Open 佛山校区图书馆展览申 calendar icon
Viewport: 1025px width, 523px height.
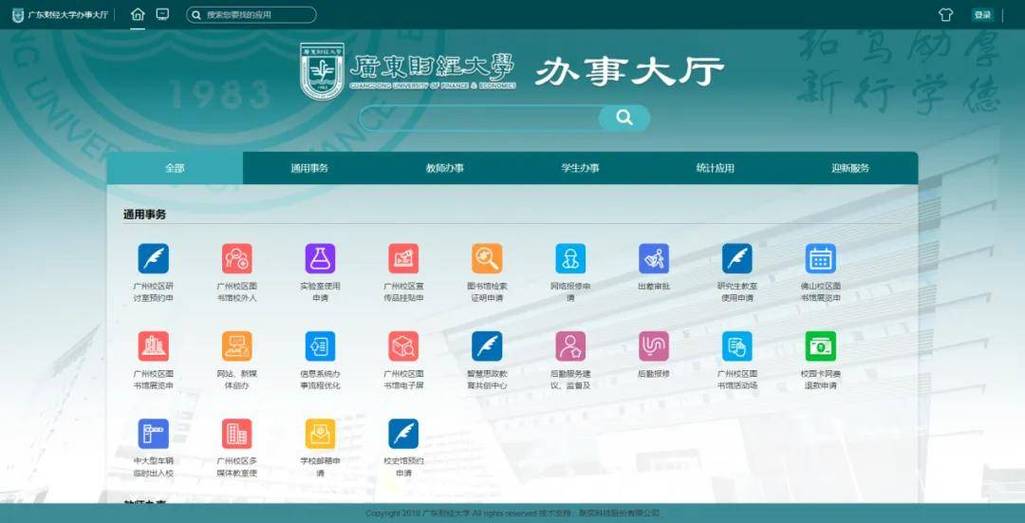point(820,258)
